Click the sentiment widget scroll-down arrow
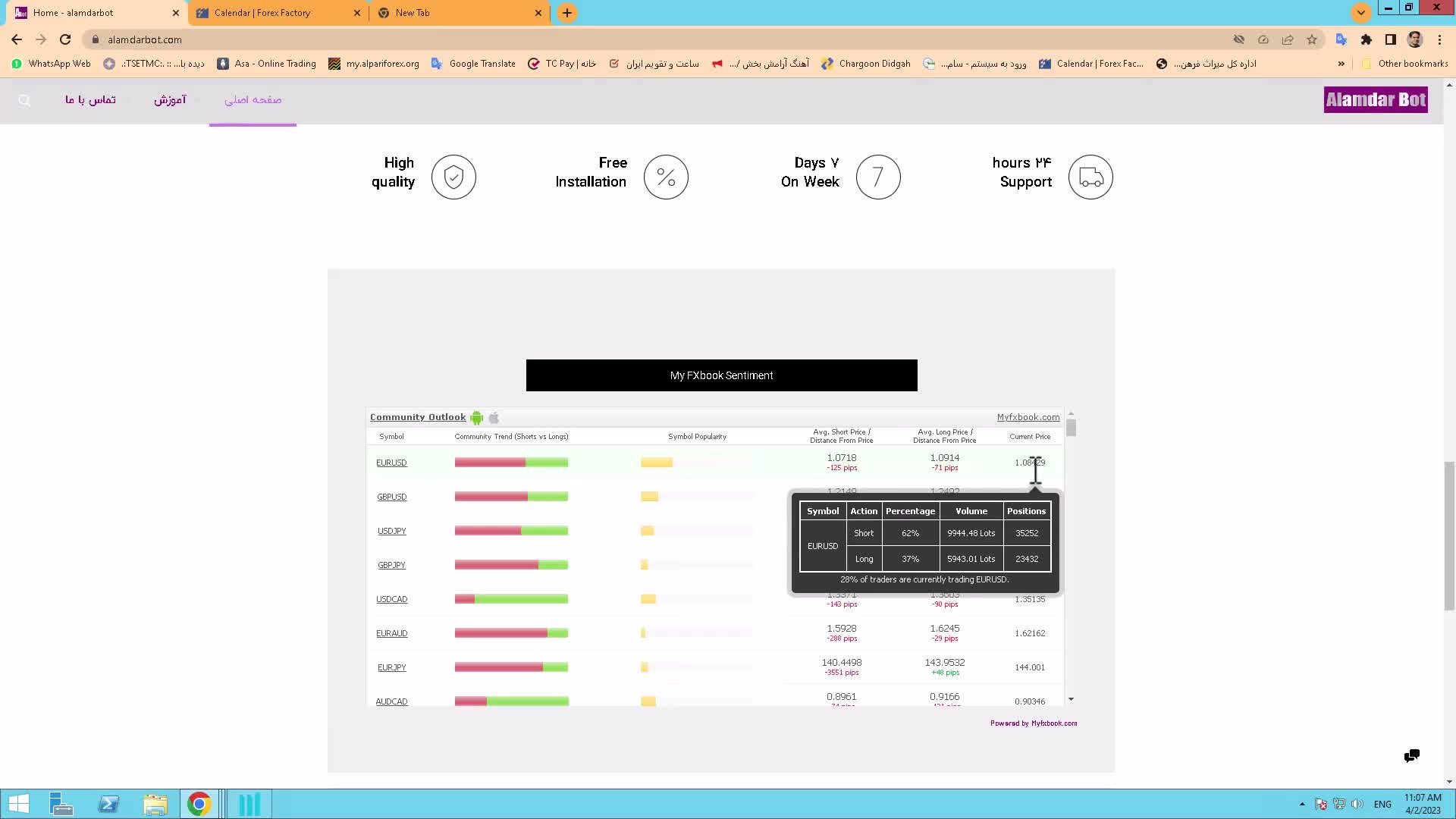The width and height of the screenshot is (1456, 819). tap(1071, 699)
